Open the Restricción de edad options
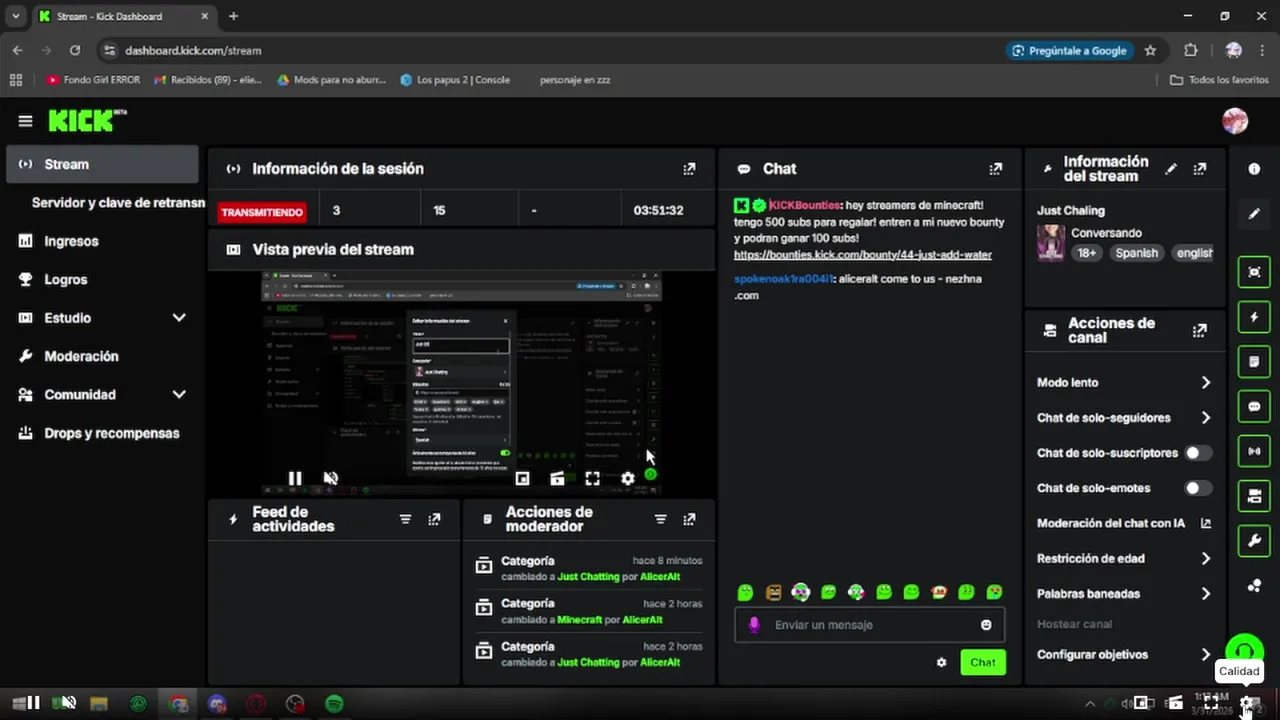Viewport: 1280px width, 720px height. pos(1124,559)
